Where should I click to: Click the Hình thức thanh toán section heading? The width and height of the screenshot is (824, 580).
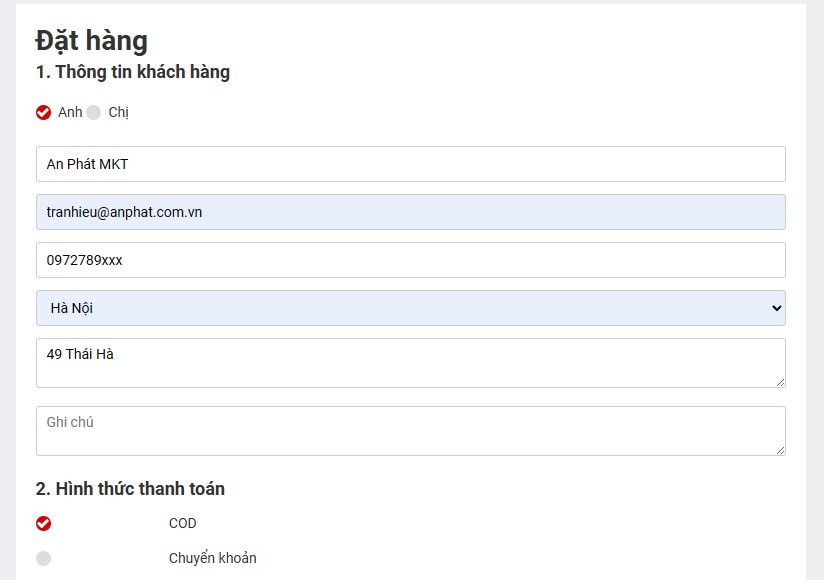tap(130, 489)
